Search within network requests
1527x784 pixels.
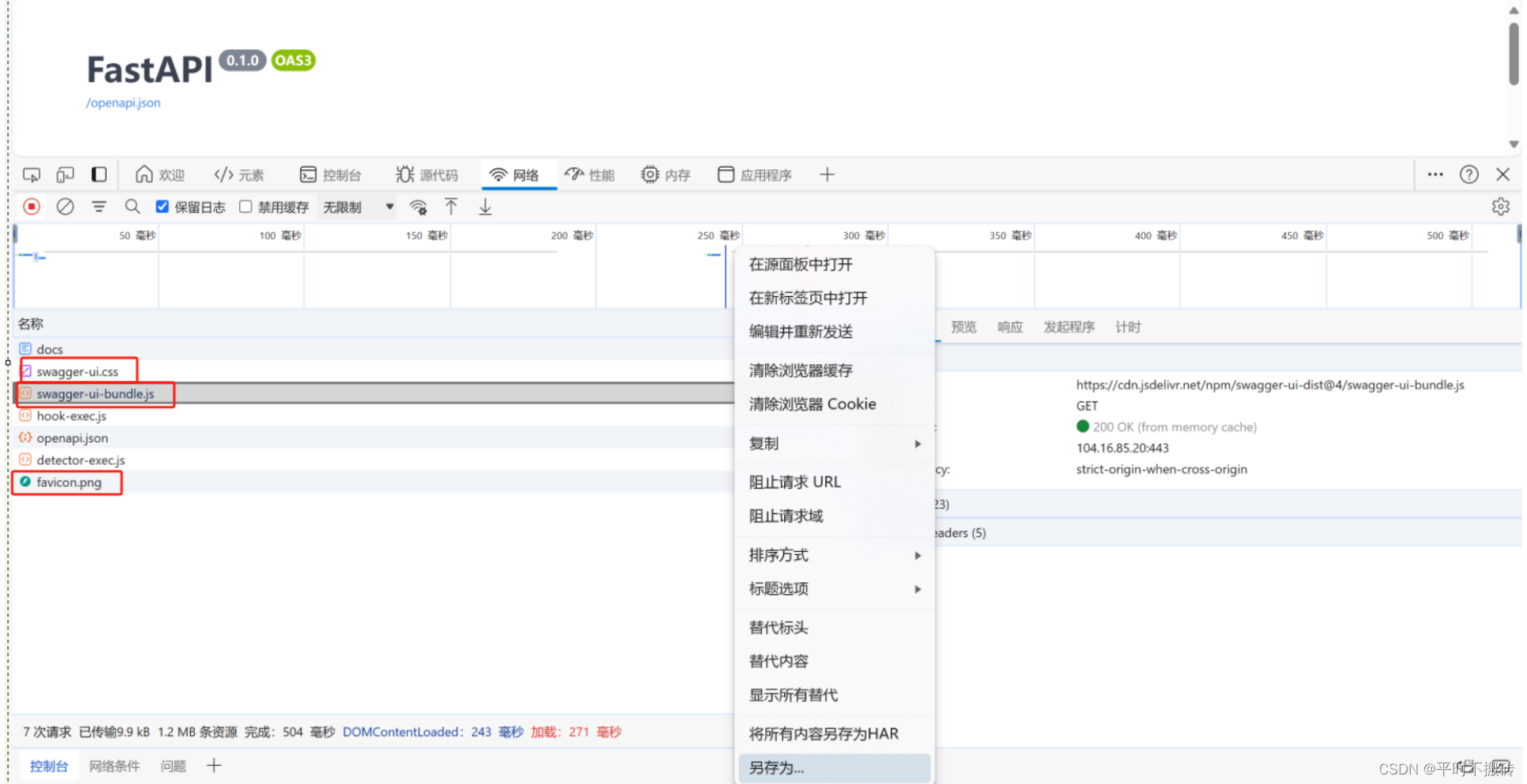pyautogui.click(x=132, y=207)
